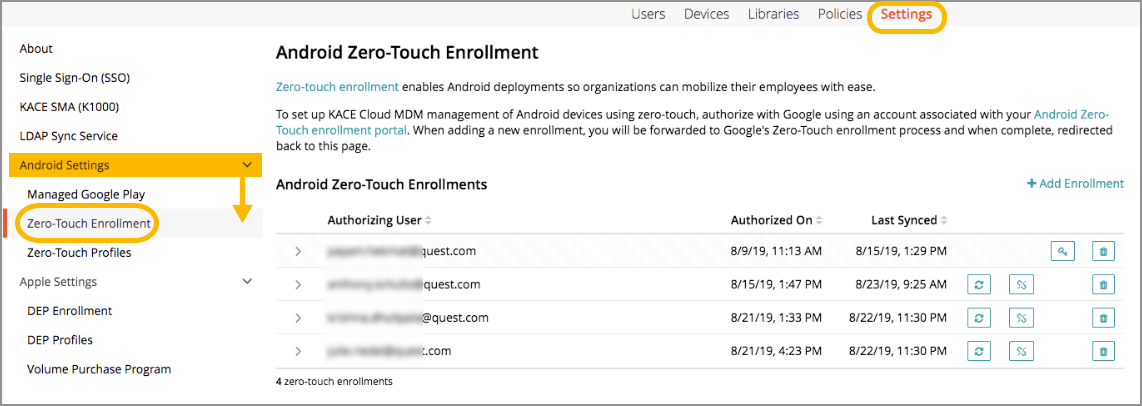Delete the enrollment authorized 8/21/19, 4:23 PM
Viewport: 1142px width, 406px height.
(1102, 351)
